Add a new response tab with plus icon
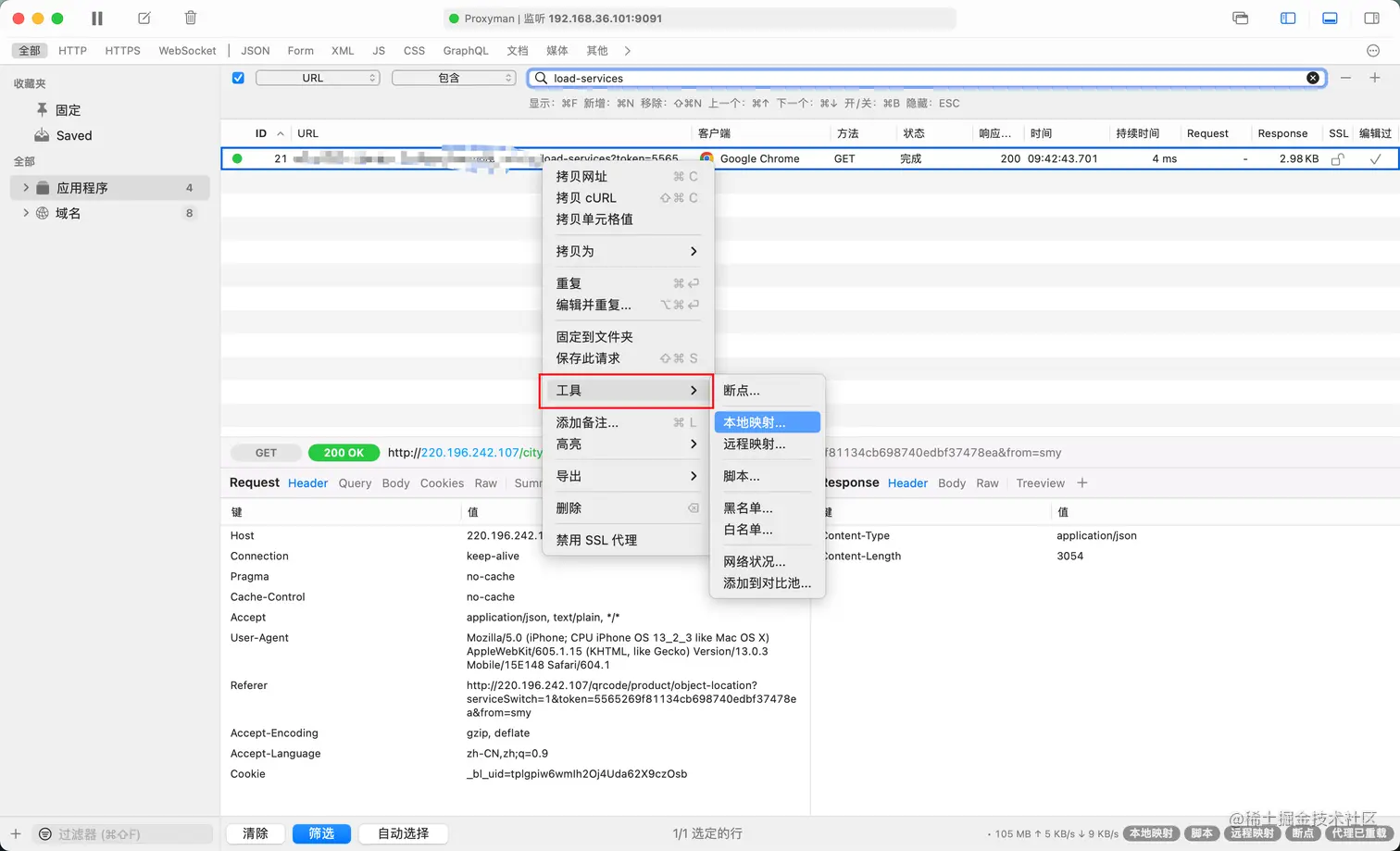 click(x=1082, y=482)
